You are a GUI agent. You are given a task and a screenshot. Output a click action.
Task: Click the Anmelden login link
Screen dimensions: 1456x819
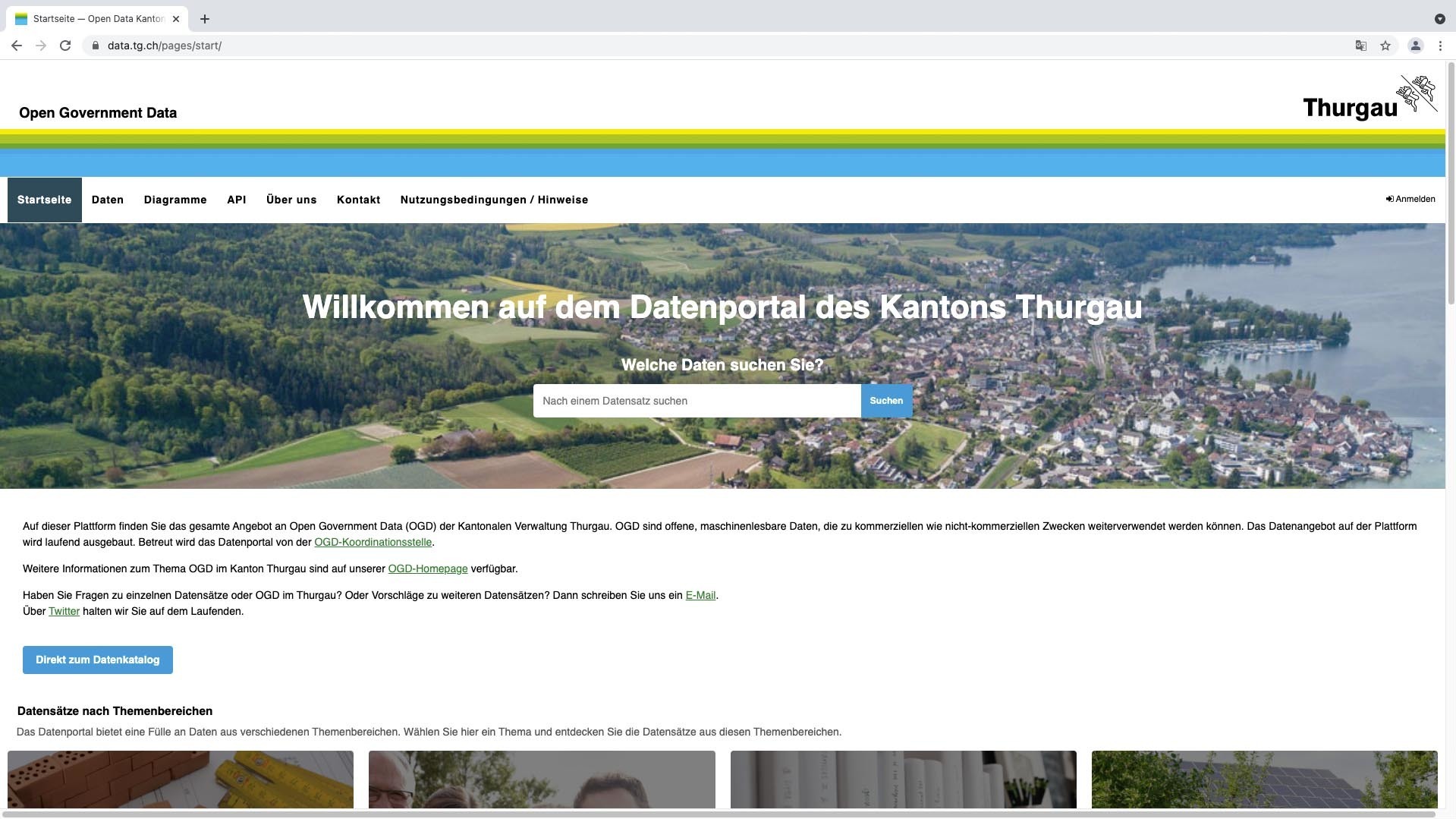[x=1410, y=199]
